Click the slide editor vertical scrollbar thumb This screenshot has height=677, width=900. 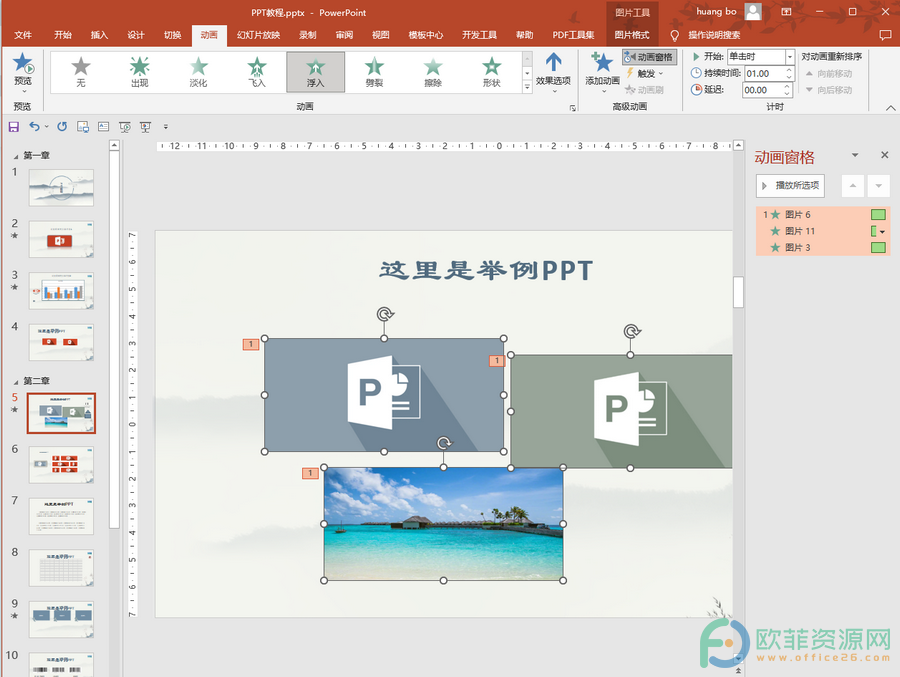[738, 292]
